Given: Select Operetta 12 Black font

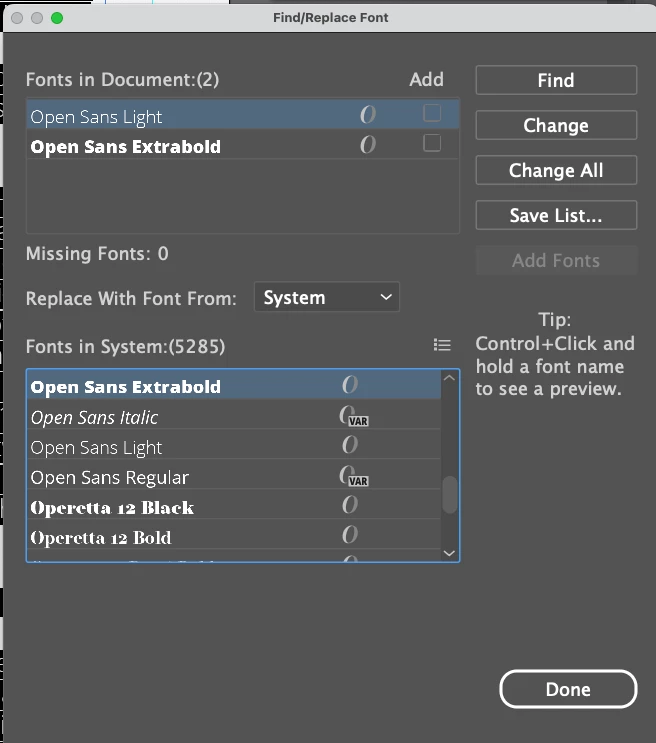Looking at the screenshot, I should click(234, 505).
